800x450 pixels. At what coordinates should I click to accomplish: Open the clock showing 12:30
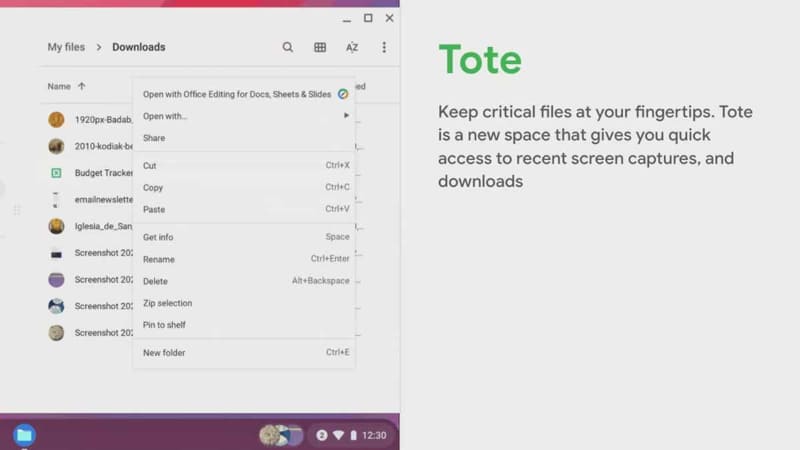374,435
